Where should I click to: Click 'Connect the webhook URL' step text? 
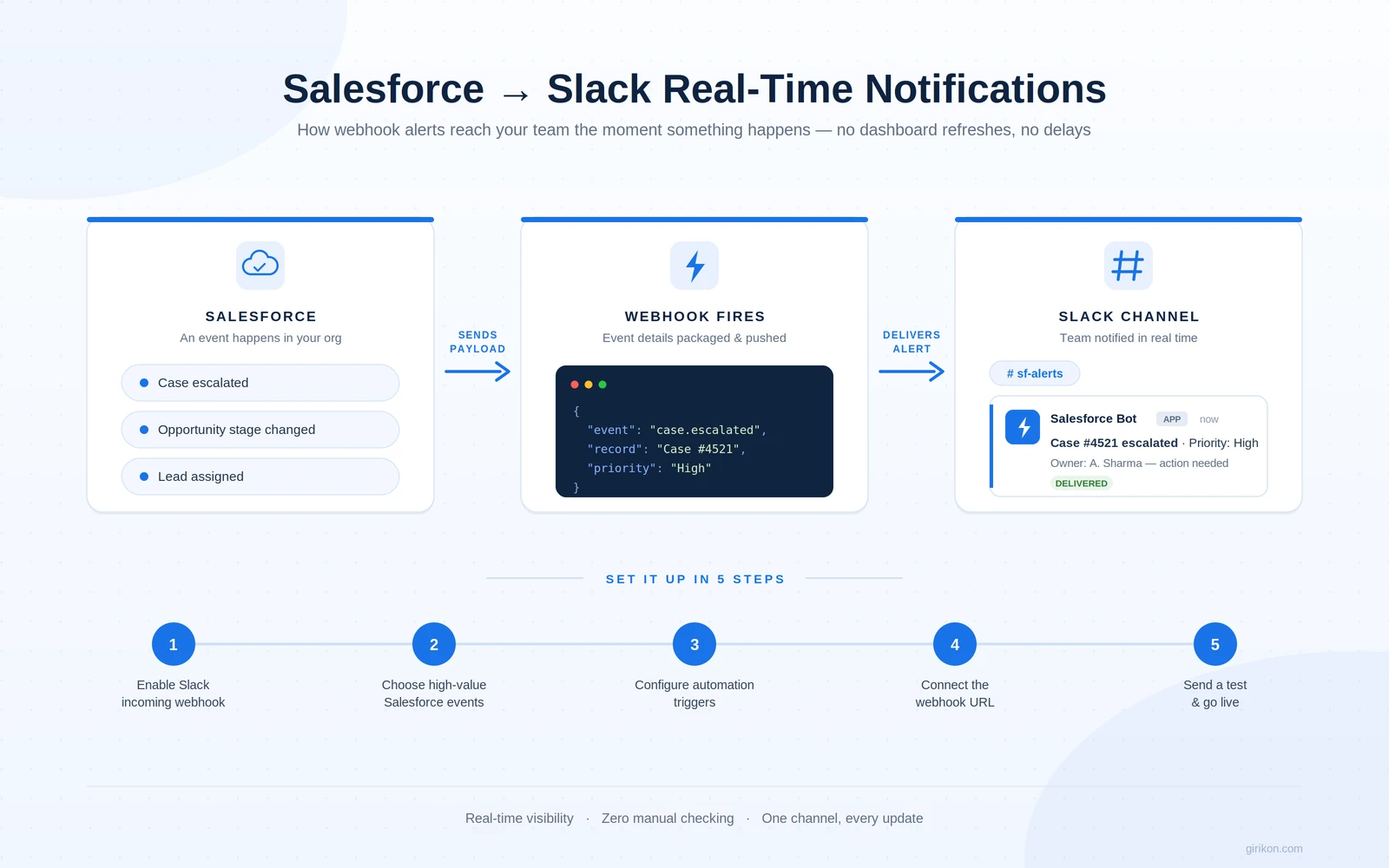coord(955,694)
